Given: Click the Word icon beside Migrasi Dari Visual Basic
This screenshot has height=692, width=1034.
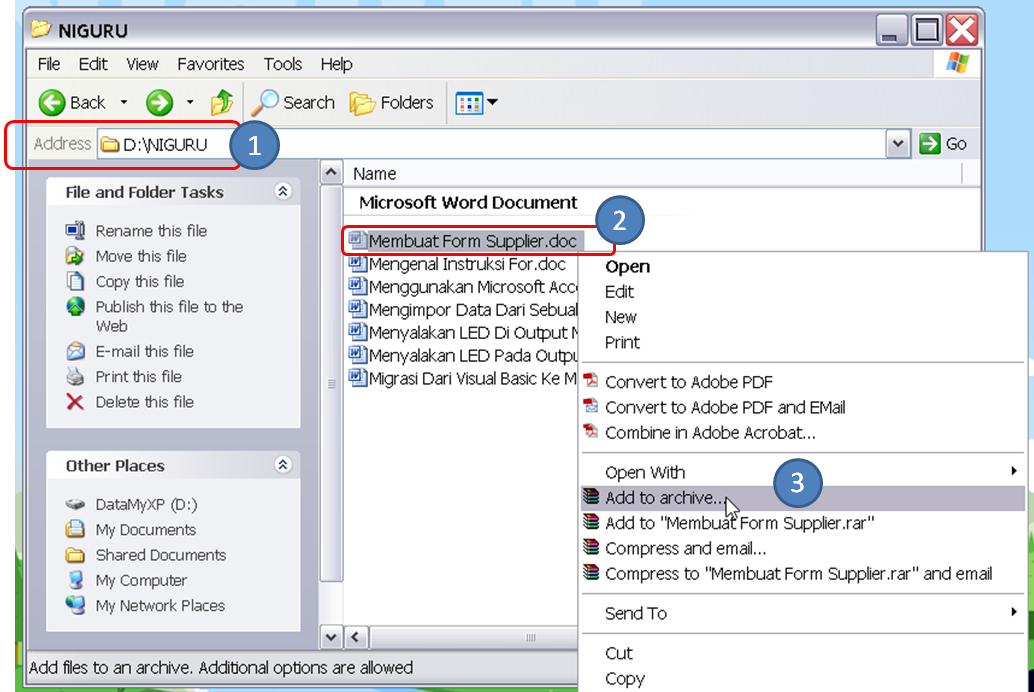Looking at the screenshot, I should tap(358, 378).
